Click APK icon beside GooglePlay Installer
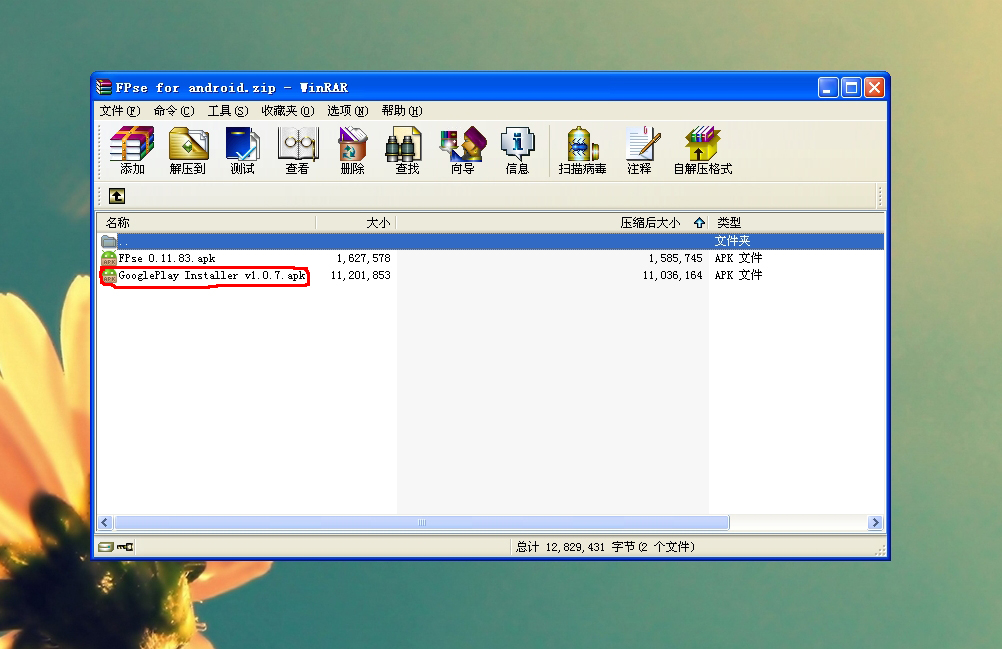This screenshot has width=1002, height=649. coord(109,275)
